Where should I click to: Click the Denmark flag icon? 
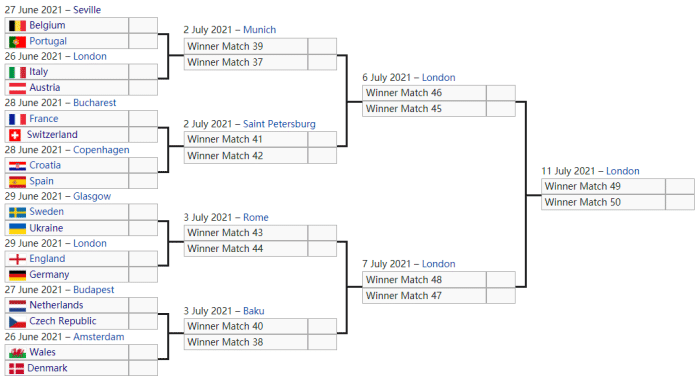point(17,368)
